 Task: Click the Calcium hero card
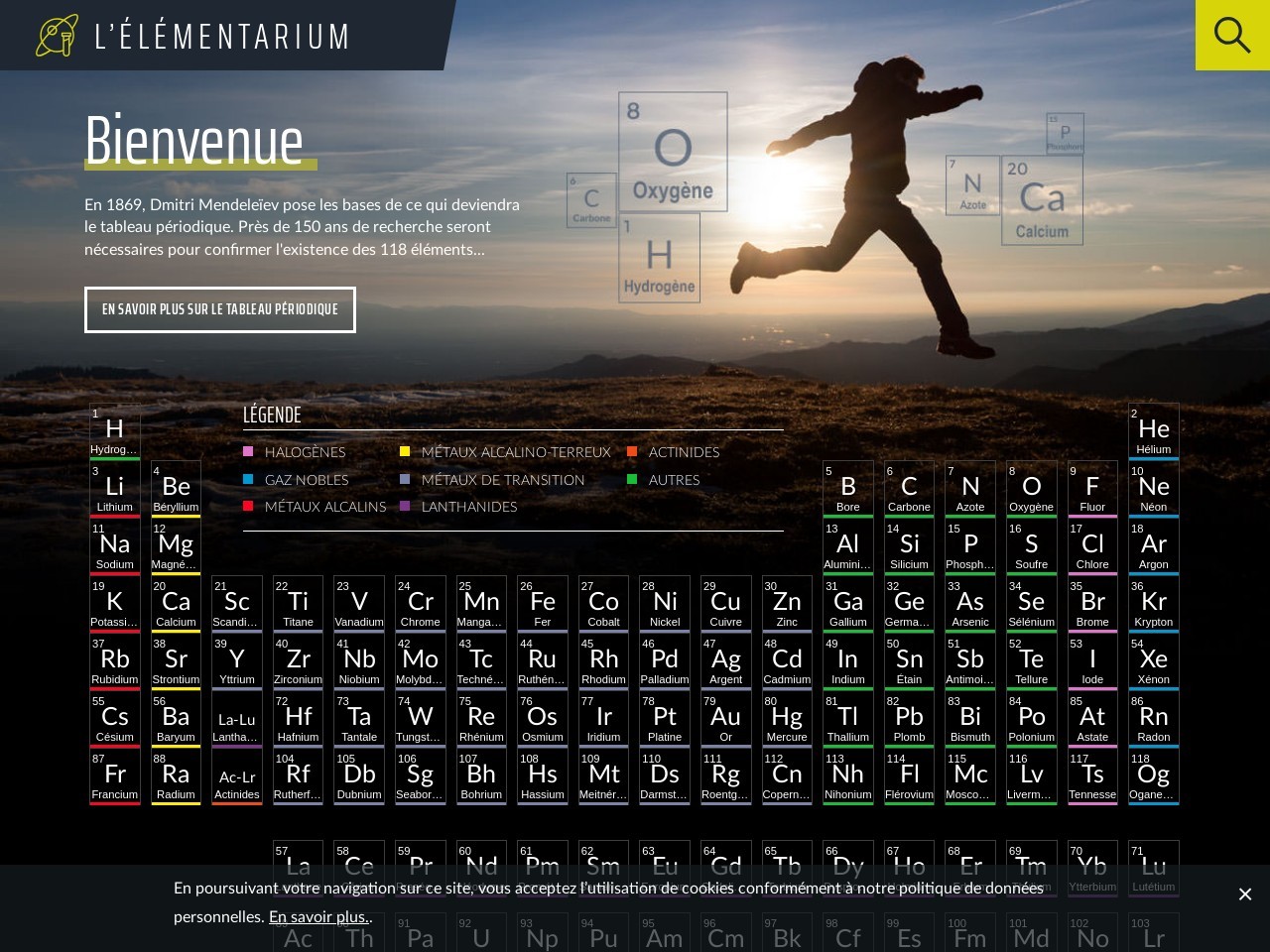pyautogui.click(x=1042, y=200)
